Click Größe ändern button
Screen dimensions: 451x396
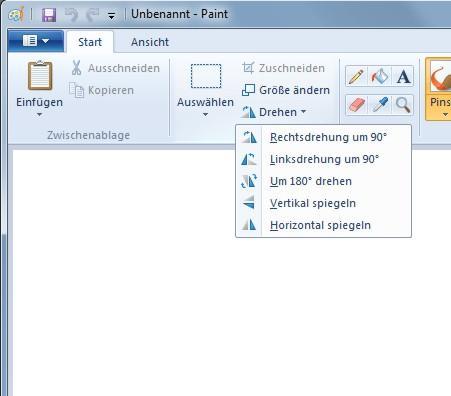286,90
